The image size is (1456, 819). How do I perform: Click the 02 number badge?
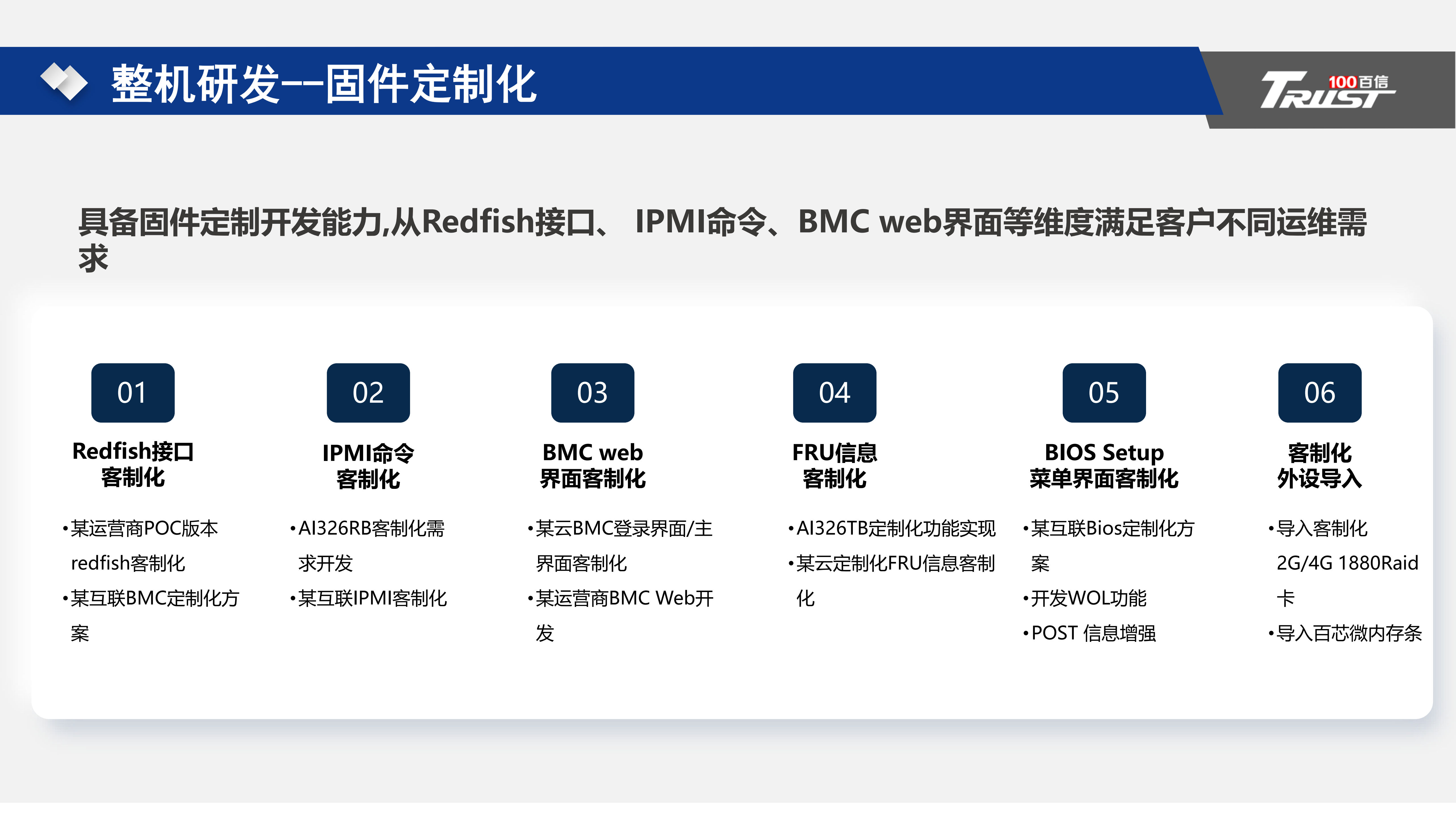point(368,393)
